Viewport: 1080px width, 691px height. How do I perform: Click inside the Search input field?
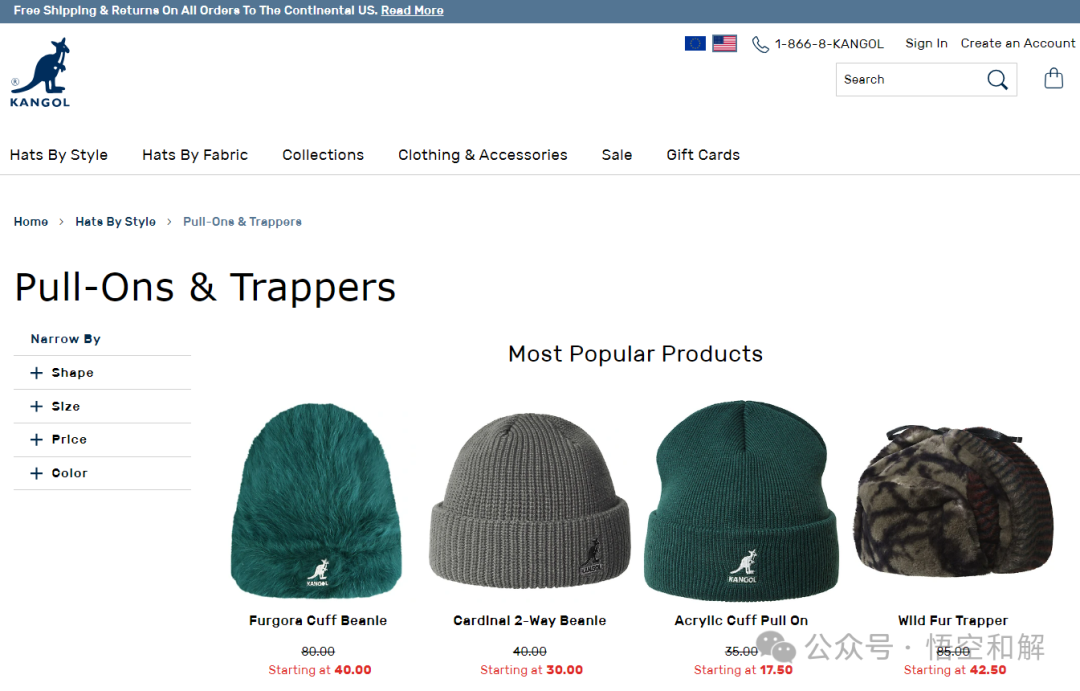909,80
